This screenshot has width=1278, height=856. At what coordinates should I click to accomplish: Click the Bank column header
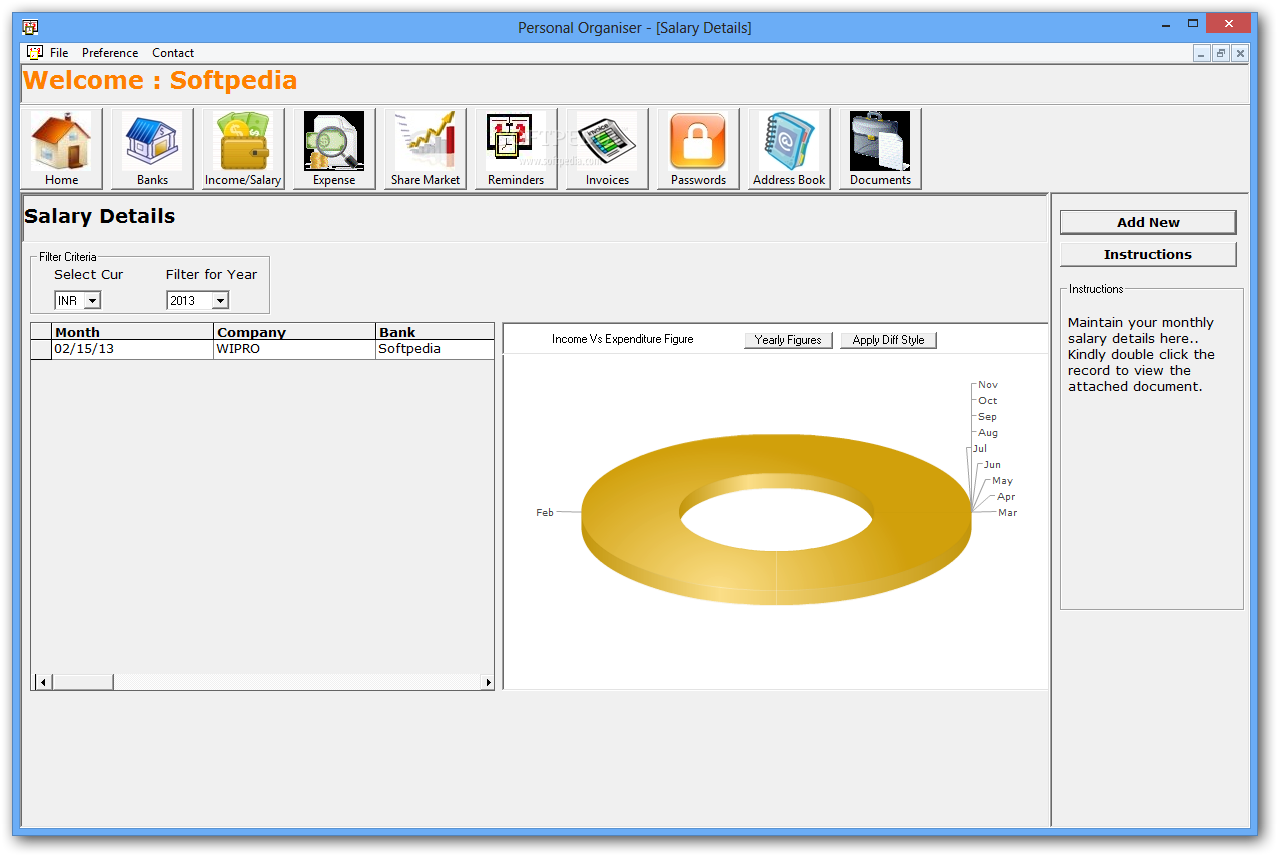[435, 332]
